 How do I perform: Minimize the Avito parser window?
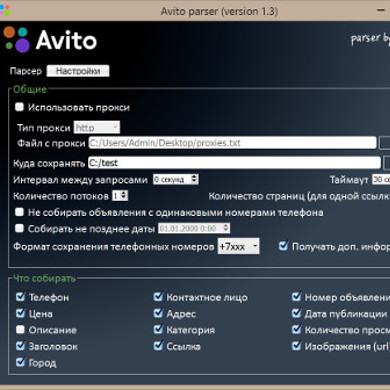381,10
